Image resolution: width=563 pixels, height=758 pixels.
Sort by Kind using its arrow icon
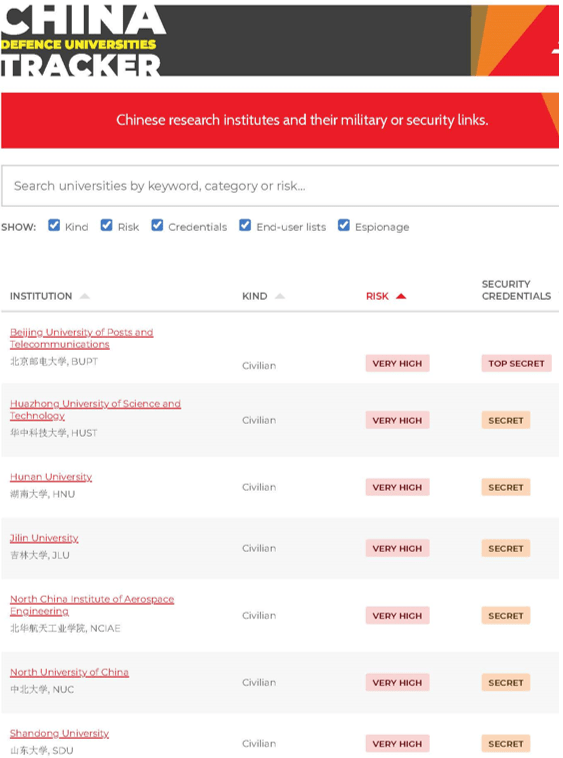[280, 296]
